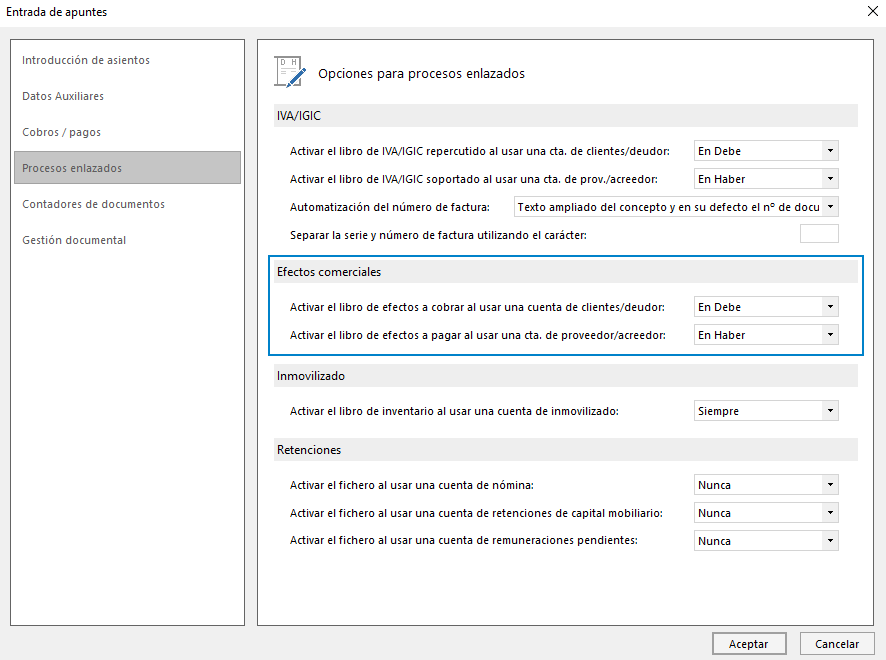Click the Inmovilizado section header
886x660 pixels.
tap(566, 376)
